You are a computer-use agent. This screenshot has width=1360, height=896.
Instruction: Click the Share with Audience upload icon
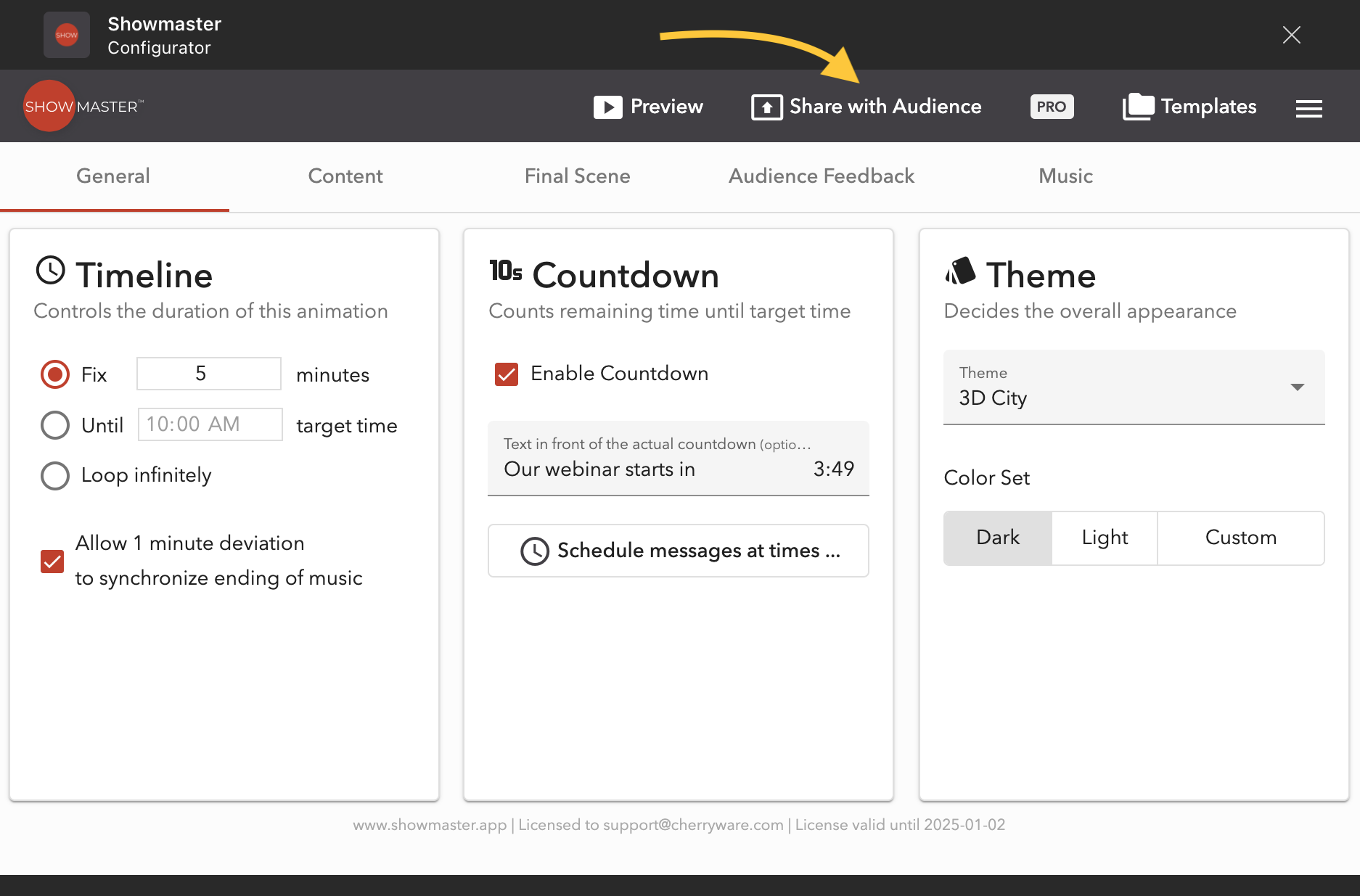click(766, 107)
